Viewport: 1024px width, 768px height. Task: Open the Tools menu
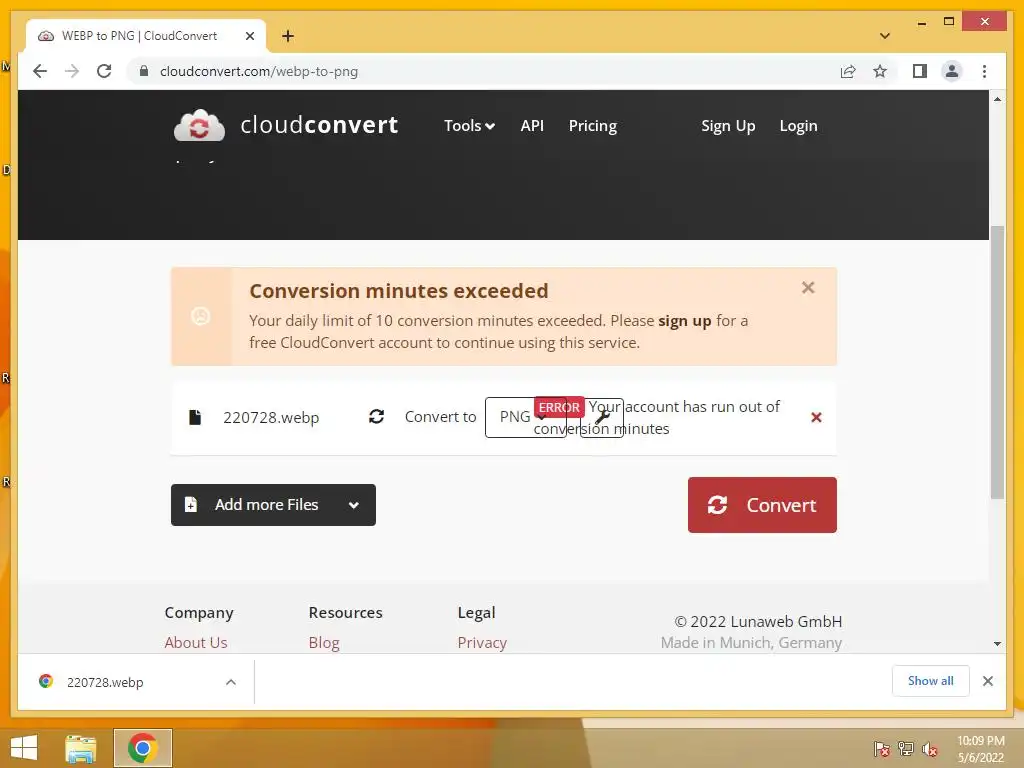pyautogui.click(x=469, y=125)
